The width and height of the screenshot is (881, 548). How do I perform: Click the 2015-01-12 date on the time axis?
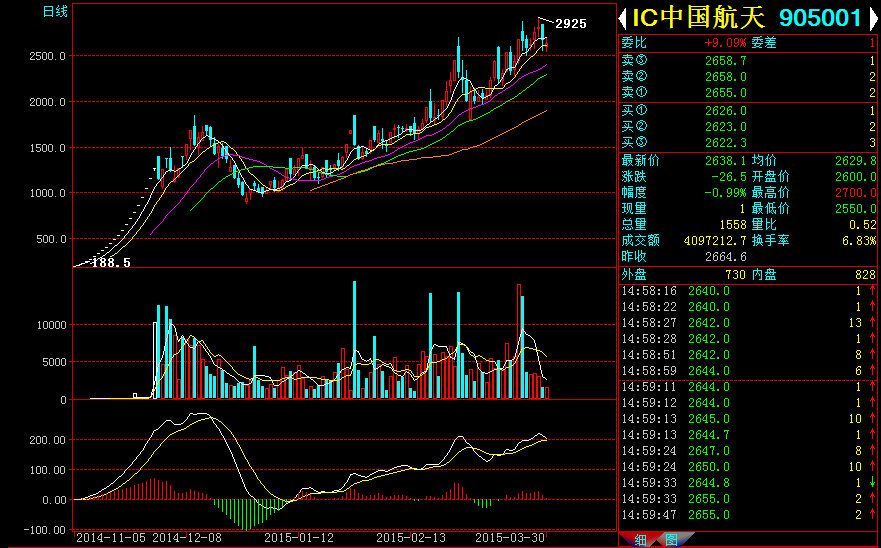coord(299,538)
